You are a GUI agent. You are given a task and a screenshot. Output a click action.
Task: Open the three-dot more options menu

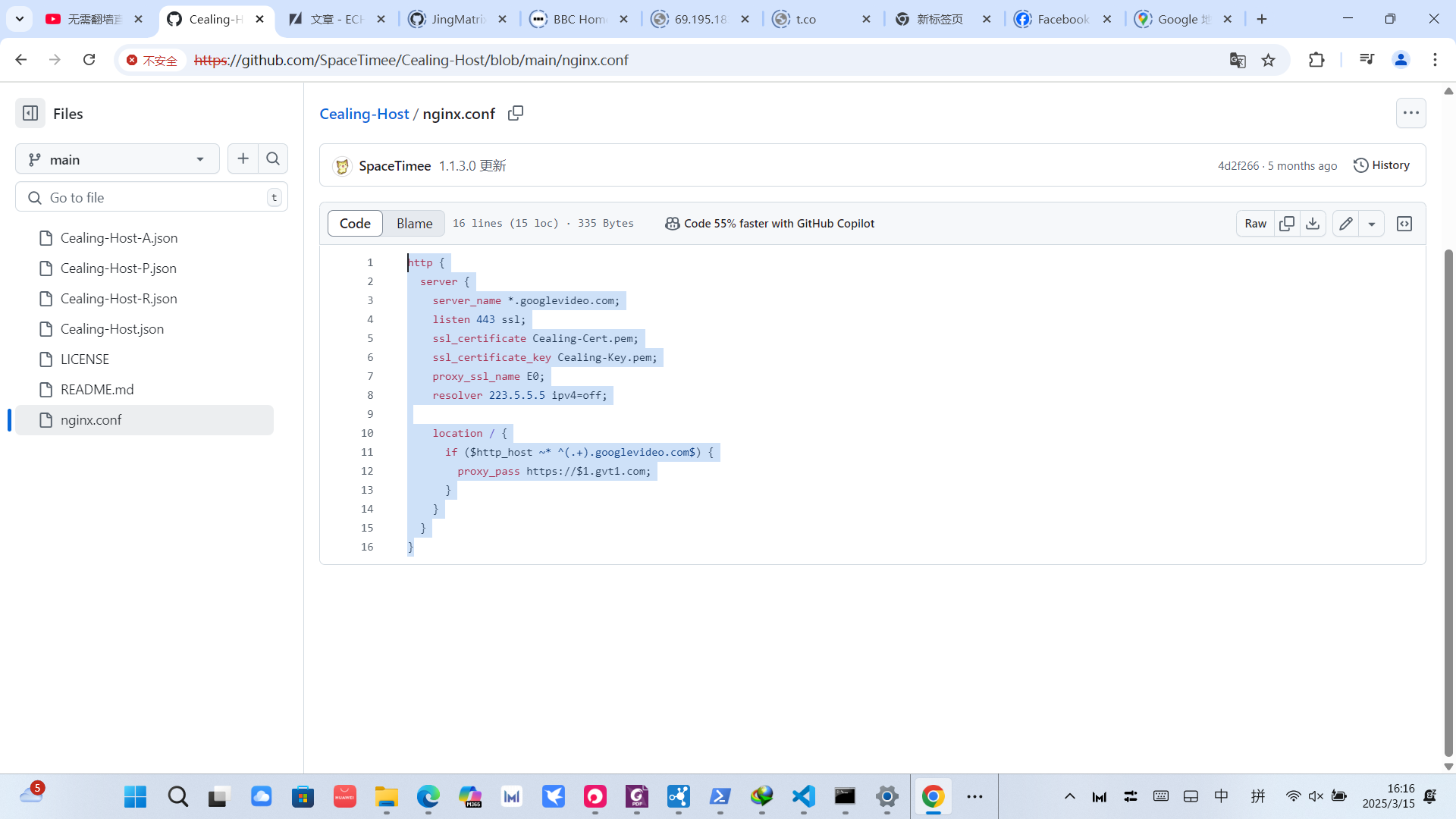tap(1410, 113)
